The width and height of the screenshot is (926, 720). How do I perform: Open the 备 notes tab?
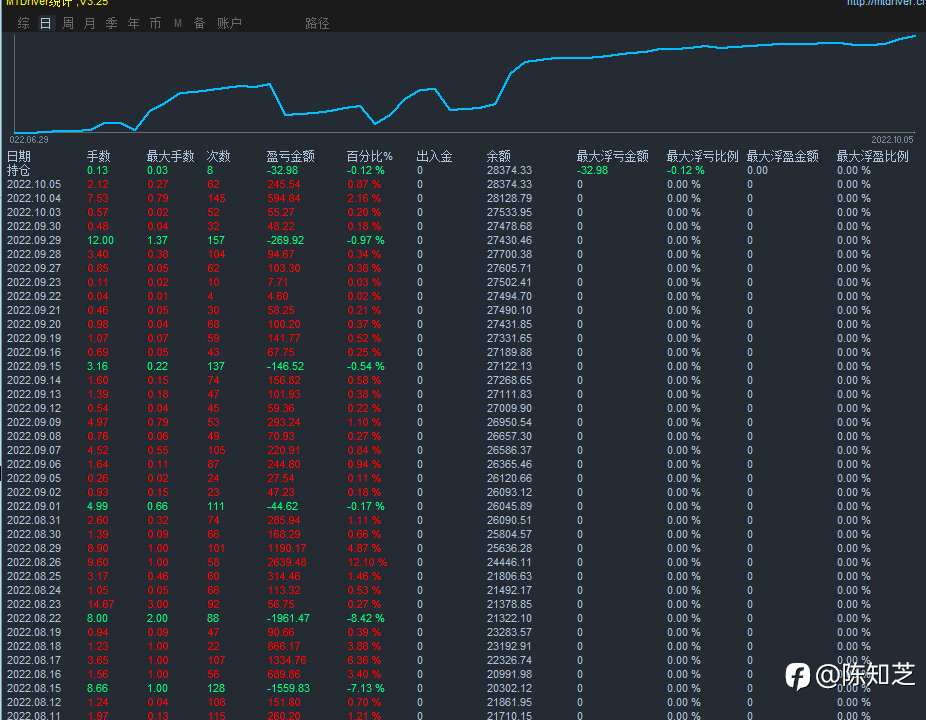tap(199, 23)
